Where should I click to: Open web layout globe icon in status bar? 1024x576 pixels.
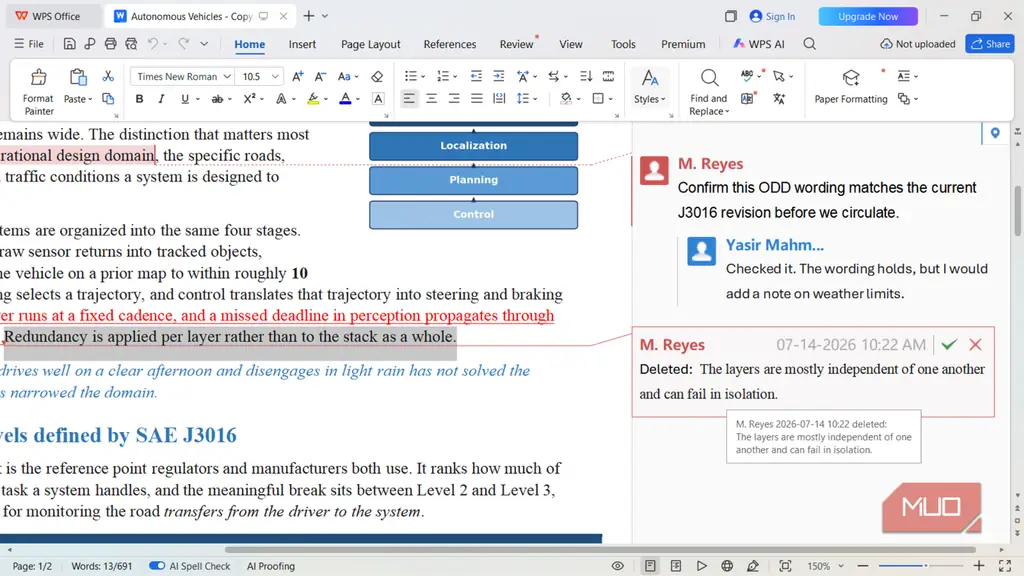727,566
